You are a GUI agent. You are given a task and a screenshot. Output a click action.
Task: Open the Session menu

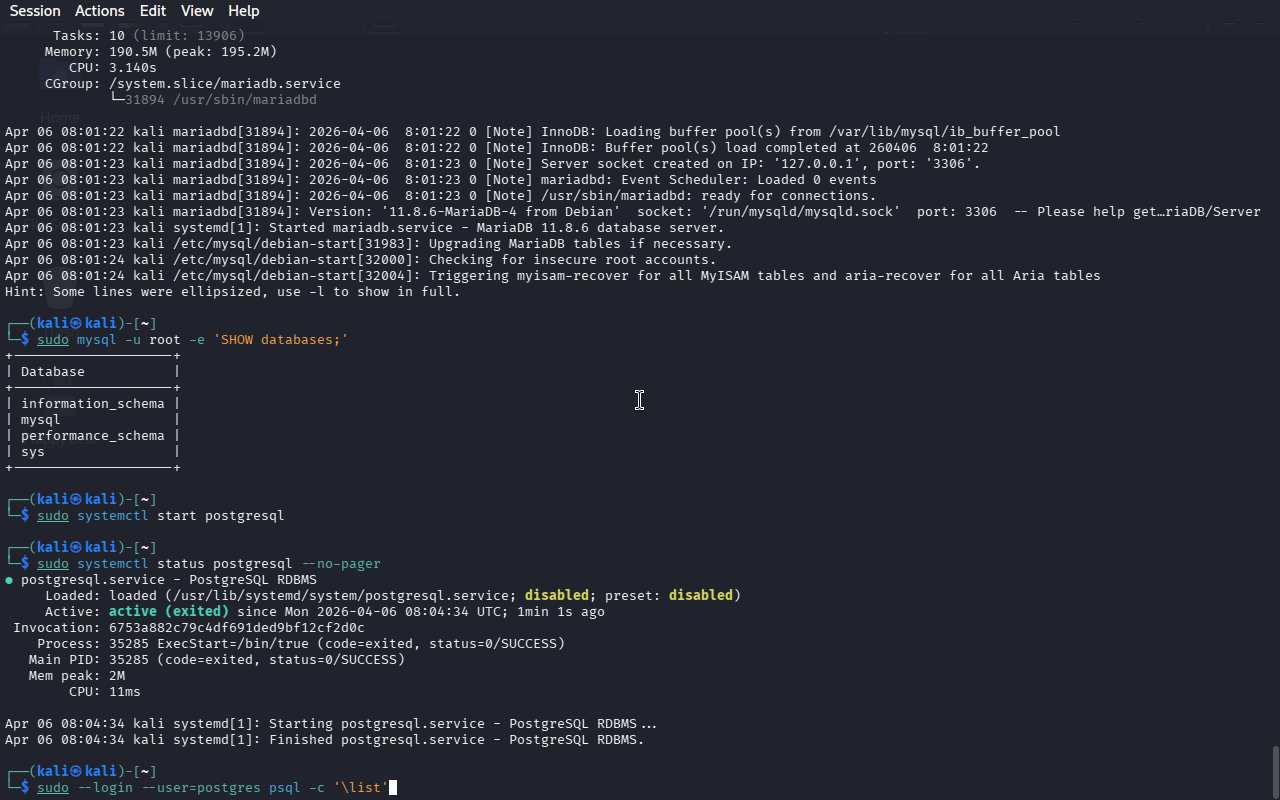35,11
